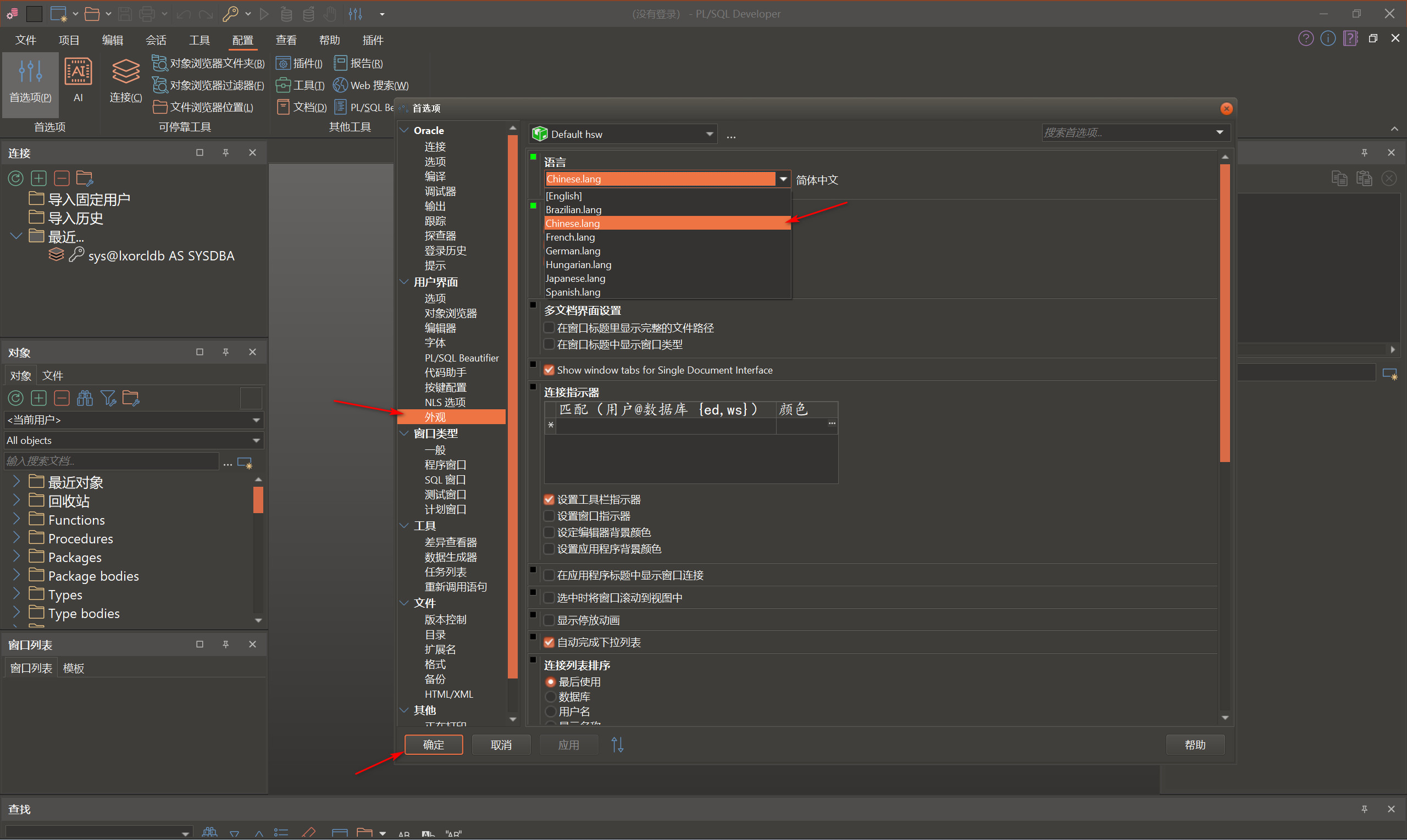The image size is (1407, 840).
Task: Open the 工具 menu tab
Action: coord(200,40)
